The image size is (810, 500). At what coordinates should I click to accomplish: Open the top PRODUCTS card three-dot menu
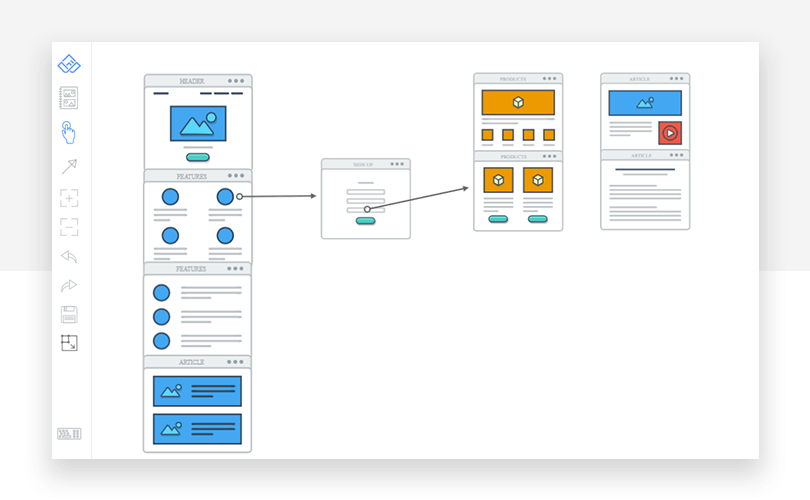coord(550,79)
